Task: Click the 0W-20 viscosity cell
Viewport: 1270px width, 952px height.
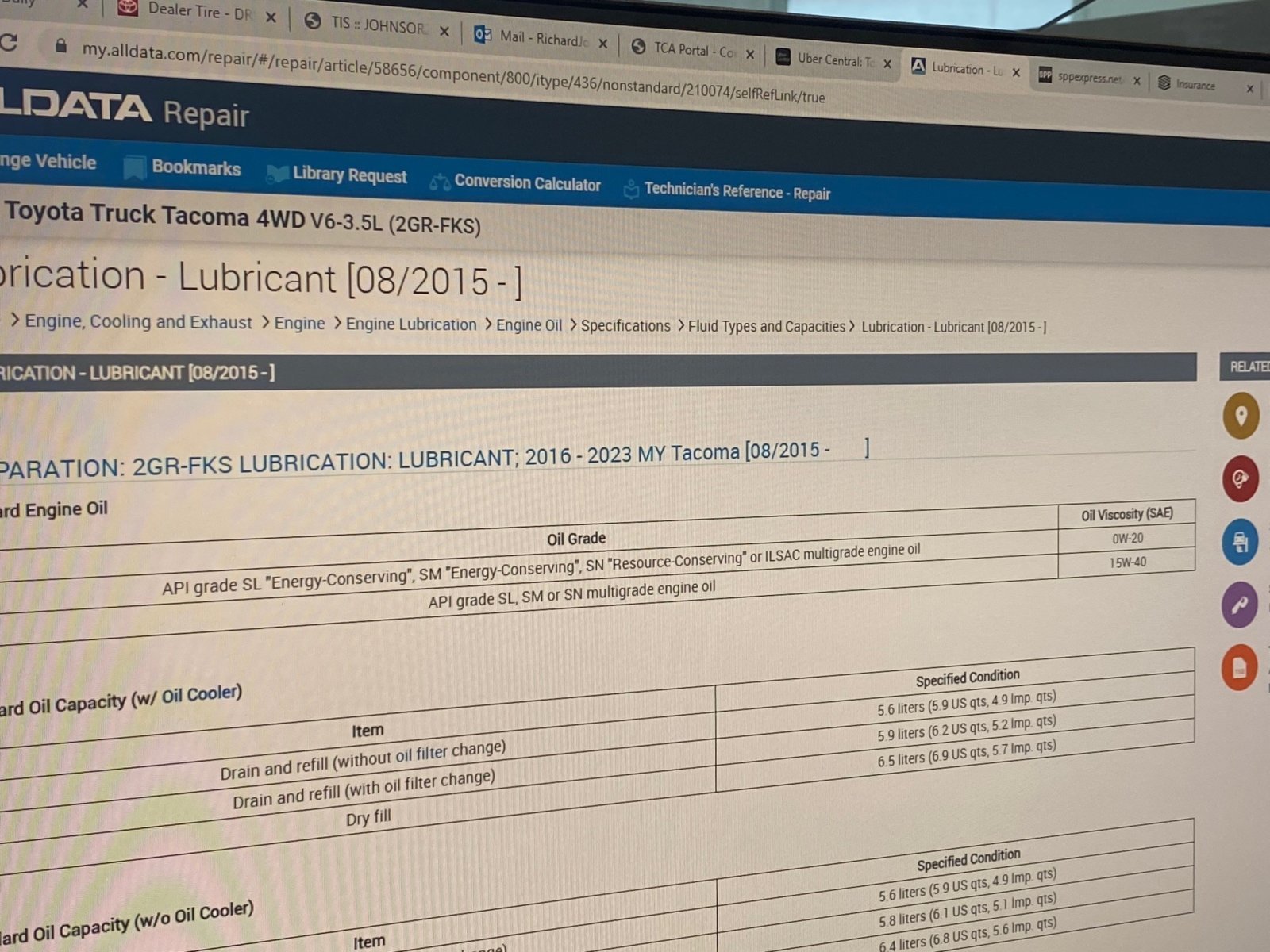Action: (1127, 539)
